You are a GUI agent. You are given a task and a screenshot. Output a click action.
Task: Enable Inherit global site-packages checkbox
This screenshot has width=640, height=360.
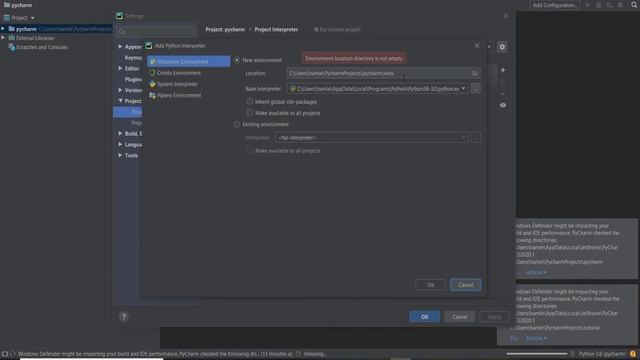point(250,102)
